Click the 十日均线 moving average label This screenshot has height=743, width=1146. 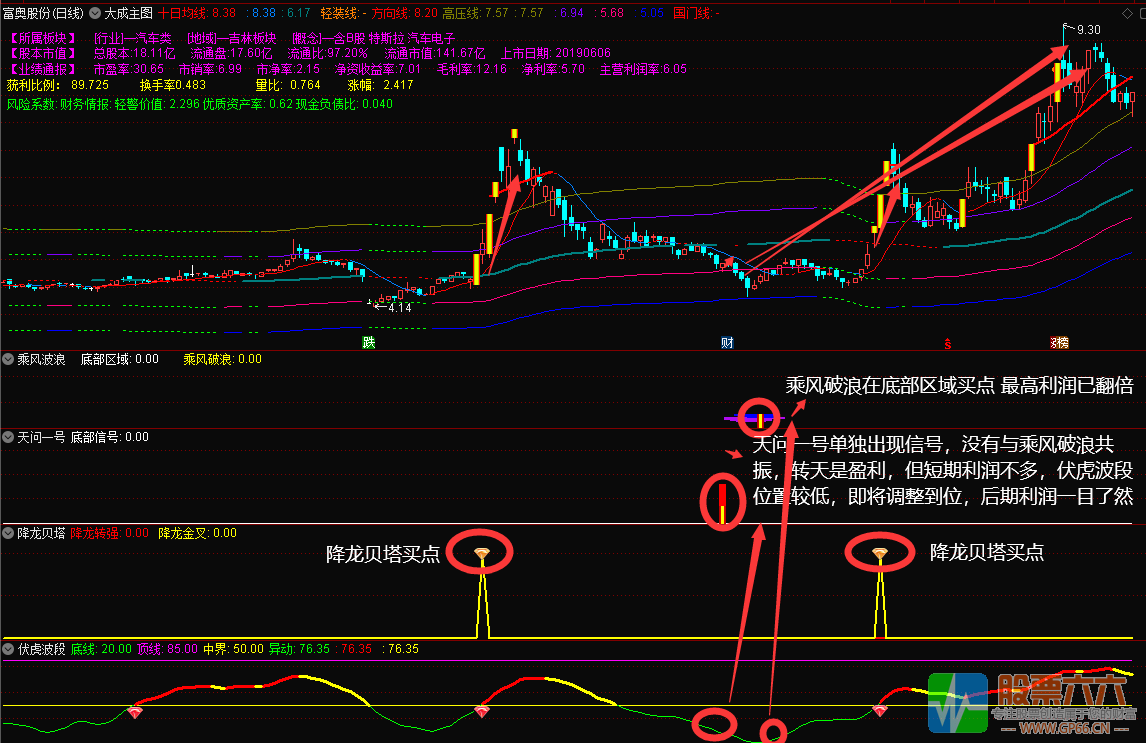[183, 13]
